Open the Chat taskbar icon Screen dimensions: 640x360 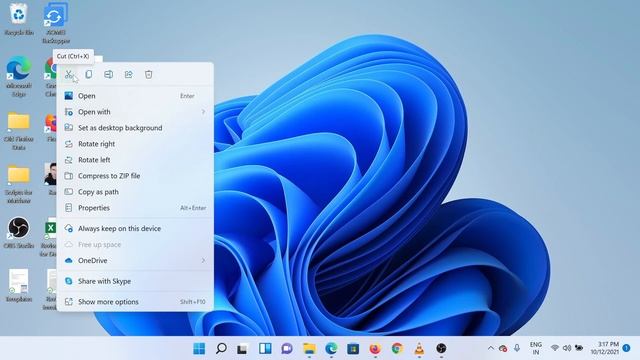(x=287, y=349)
